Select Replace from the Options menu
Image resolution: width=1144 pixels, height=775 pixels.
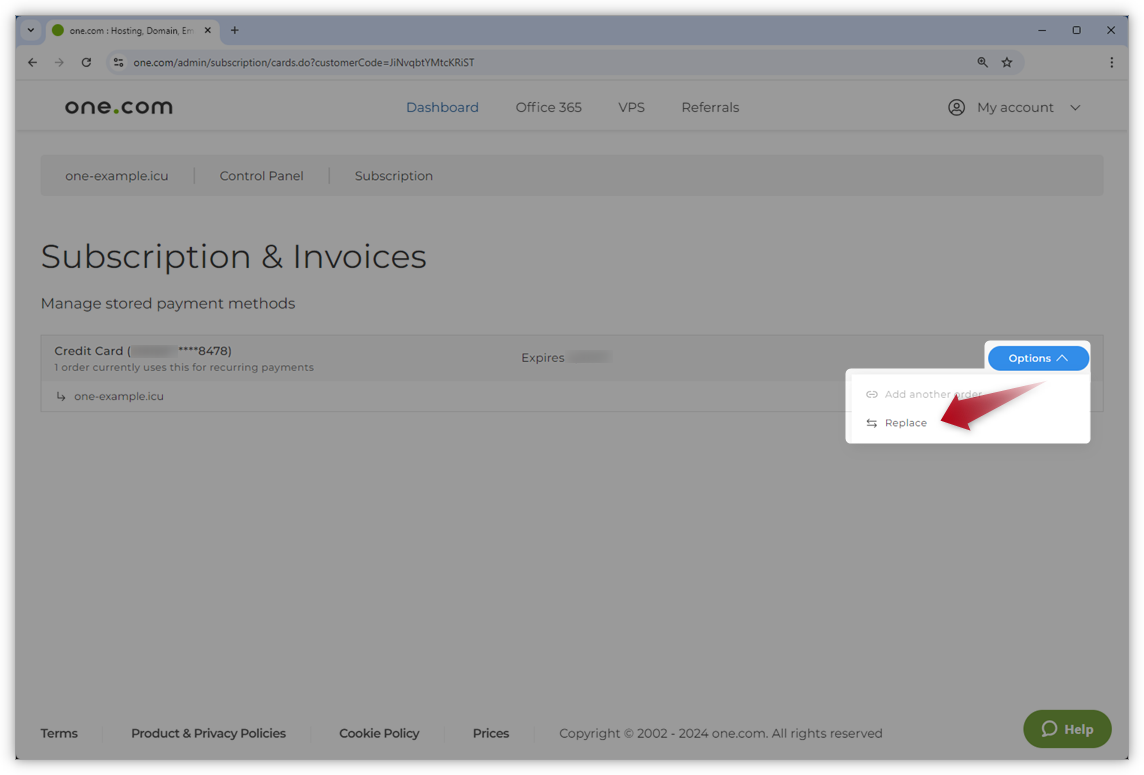coord(905,423)
